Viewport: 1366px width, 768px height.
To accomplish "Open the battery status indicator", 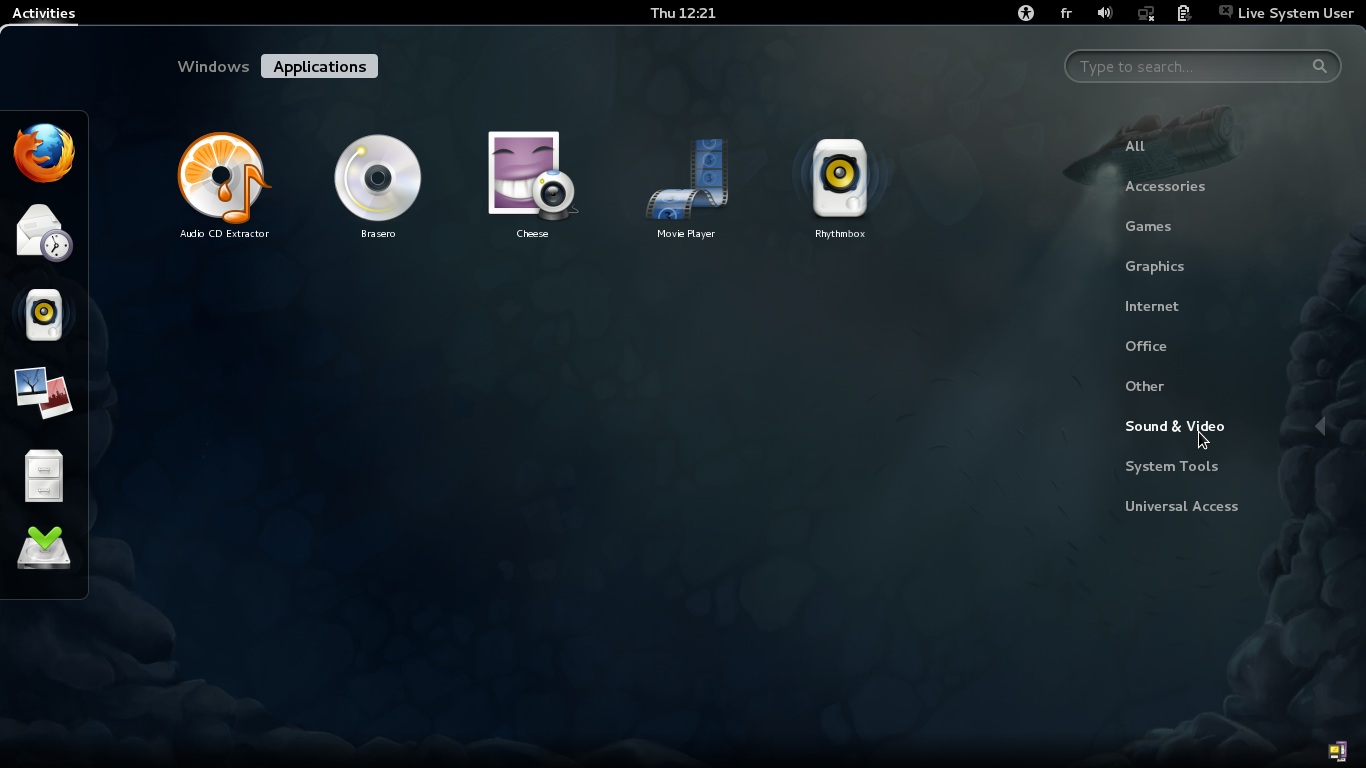I will coord(1184,13).
